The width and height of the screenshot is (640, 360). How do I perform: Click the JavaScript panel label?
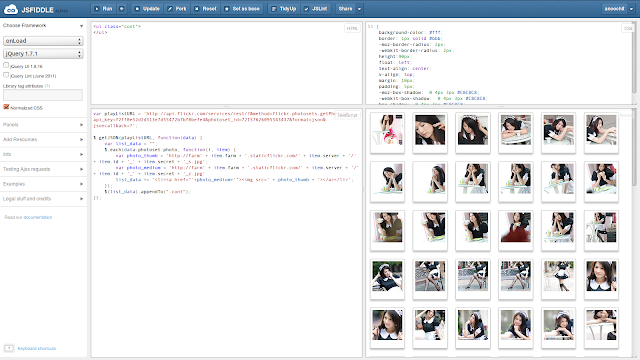coord(347,115)
